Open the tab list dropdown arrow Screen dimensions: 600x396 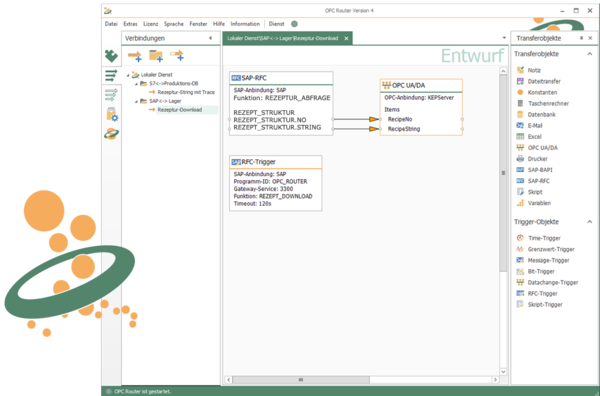504,38
